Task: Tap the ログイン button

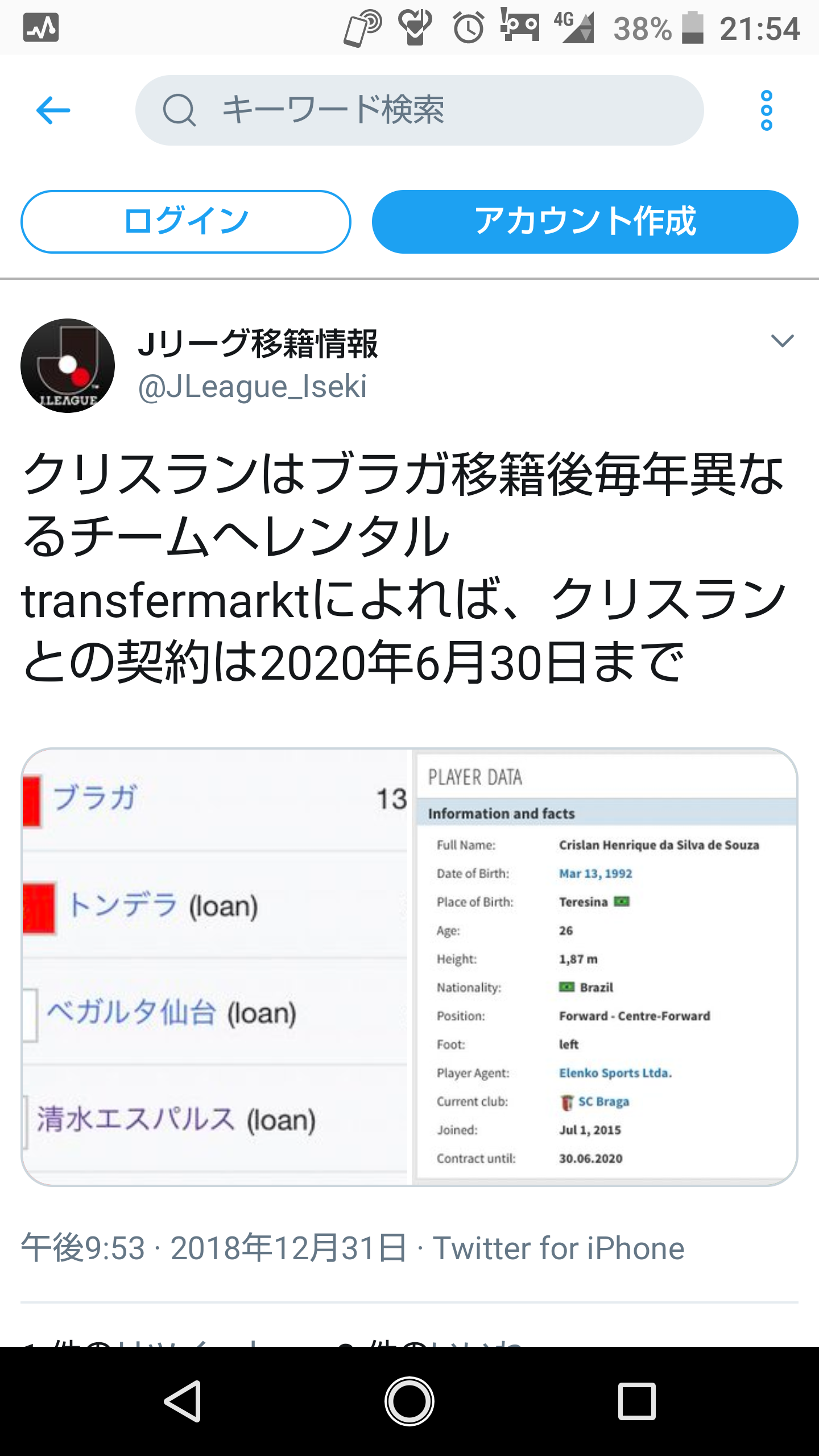Action: pyautogui.click(x=185, y=221)
